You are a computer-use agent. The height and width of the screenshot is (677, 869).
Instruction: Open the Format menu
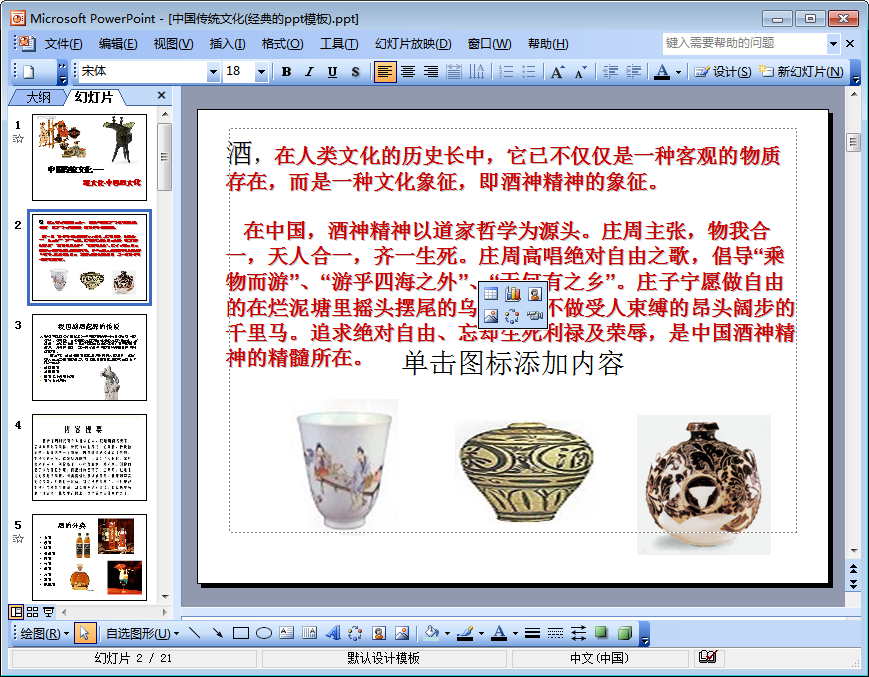283,44
